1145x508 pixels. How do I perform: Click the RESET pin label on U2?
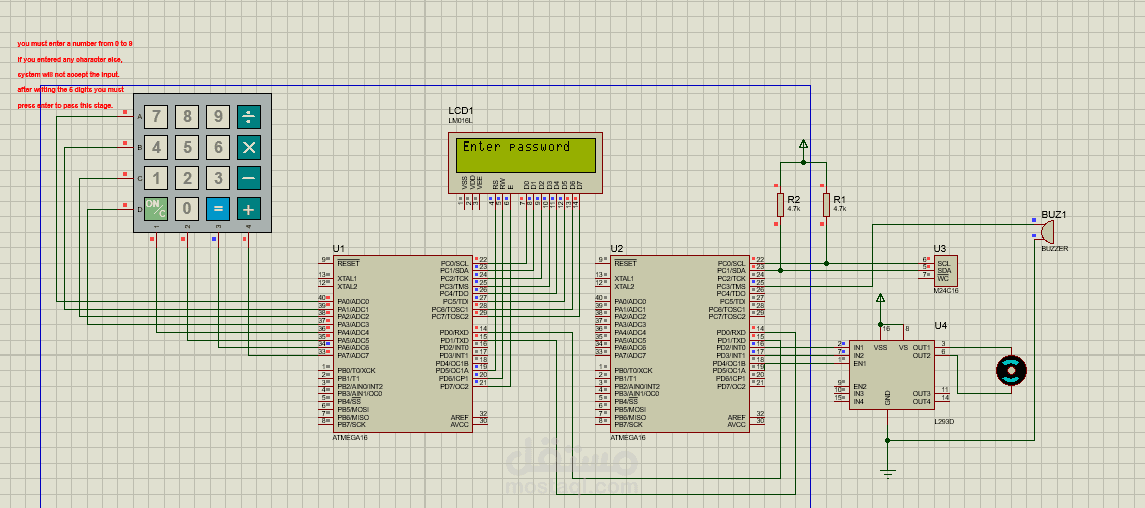click(625, 263)
